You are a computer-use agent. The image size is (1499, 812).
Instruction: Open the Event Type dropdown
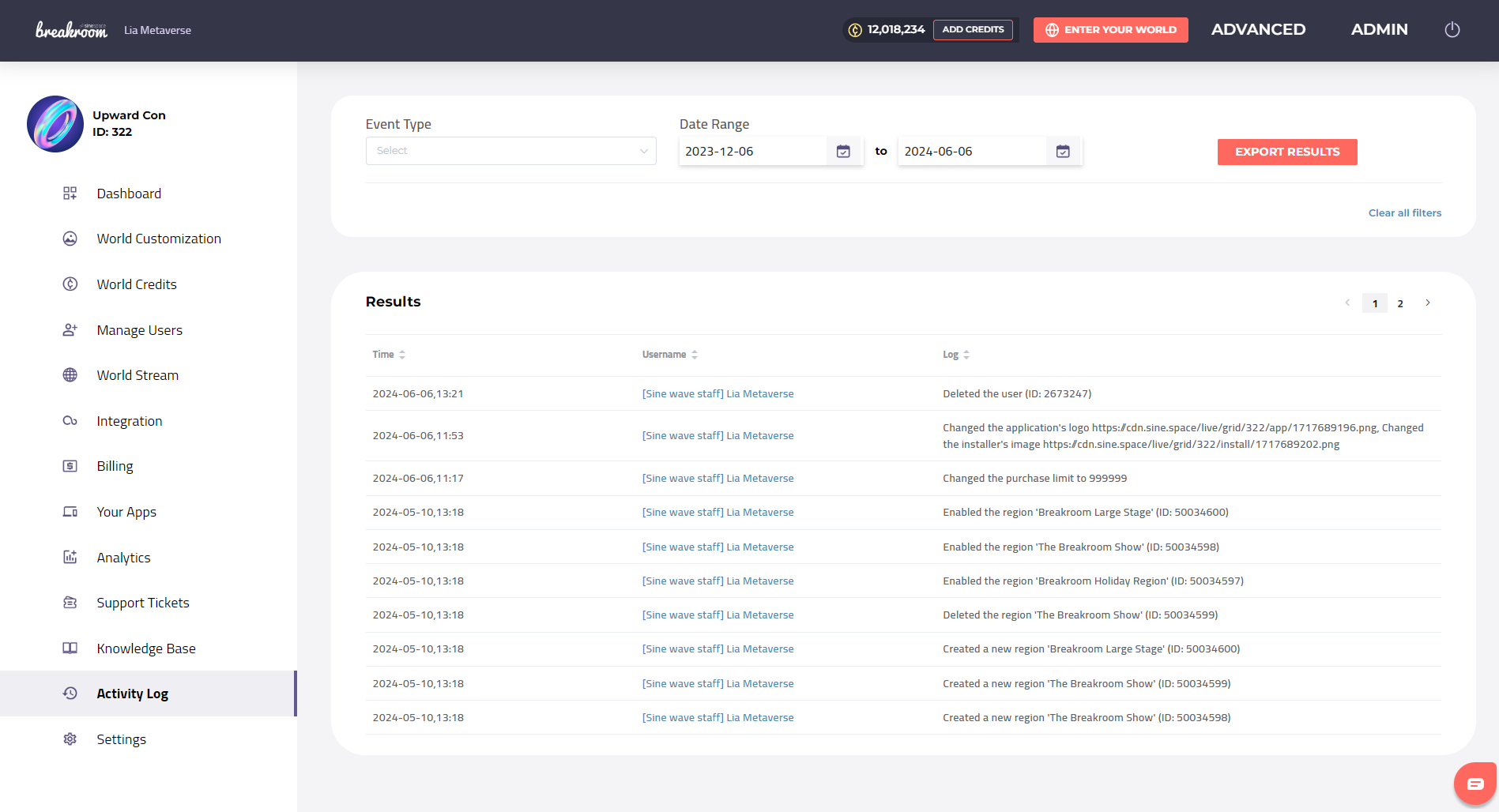coord(510,151)
